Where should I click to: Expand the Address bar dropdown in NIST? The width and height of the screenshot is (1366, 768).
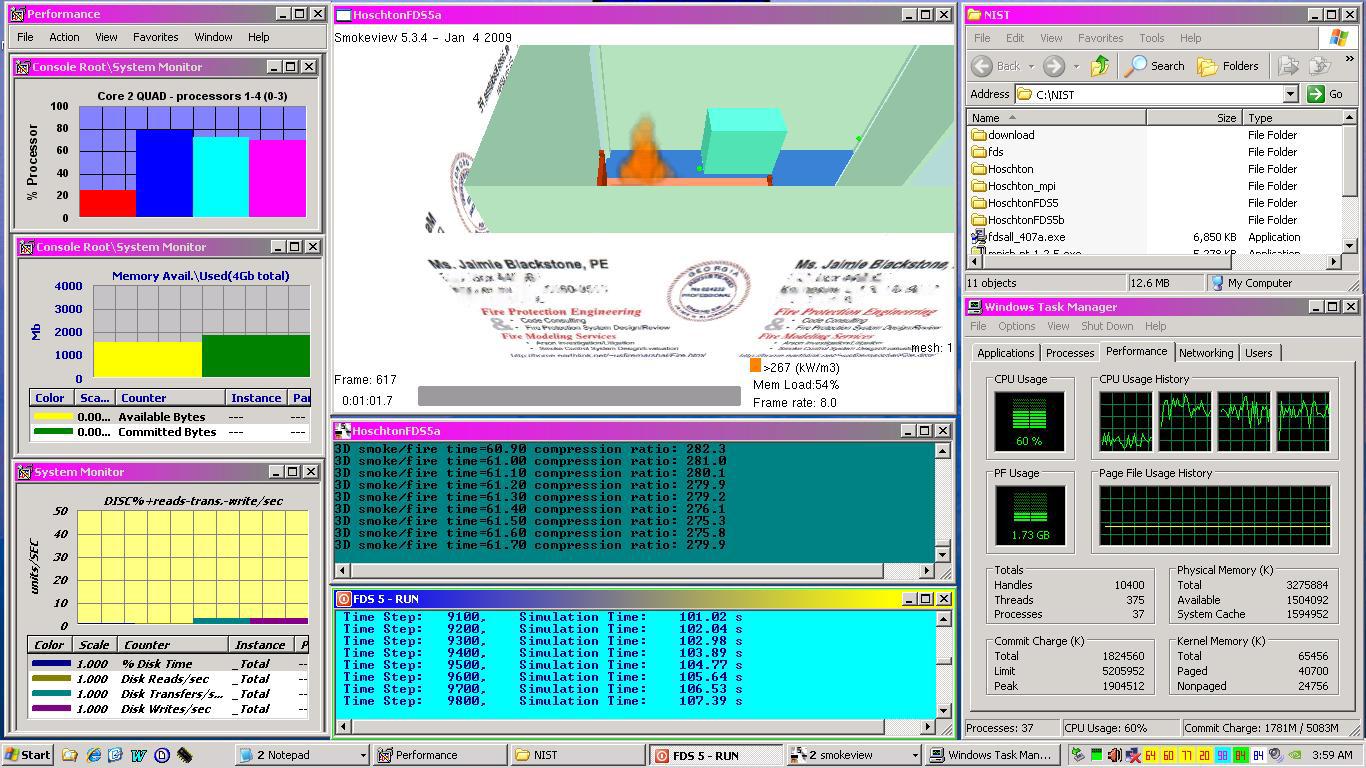tap(1290, 94)
